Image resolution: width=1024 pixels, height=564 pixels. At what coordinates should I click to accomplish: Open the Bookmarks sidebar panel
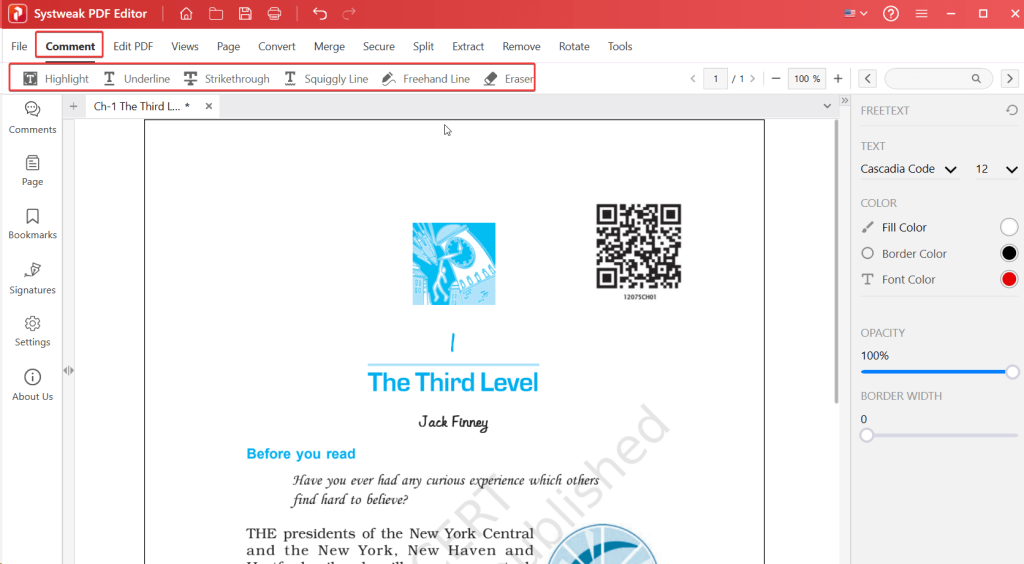[32, 223]
